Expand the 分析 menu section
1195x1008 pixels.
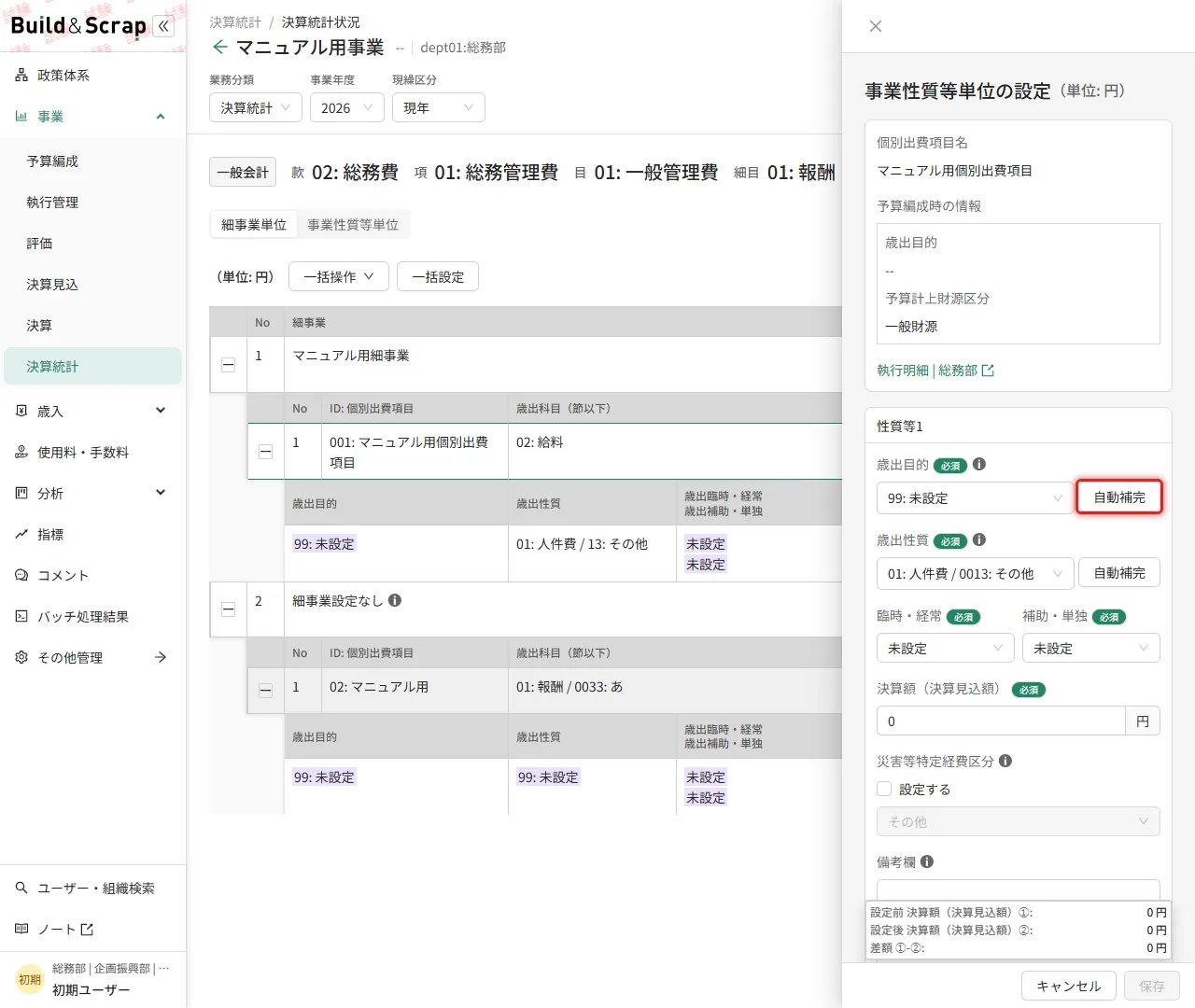[161, 493]
